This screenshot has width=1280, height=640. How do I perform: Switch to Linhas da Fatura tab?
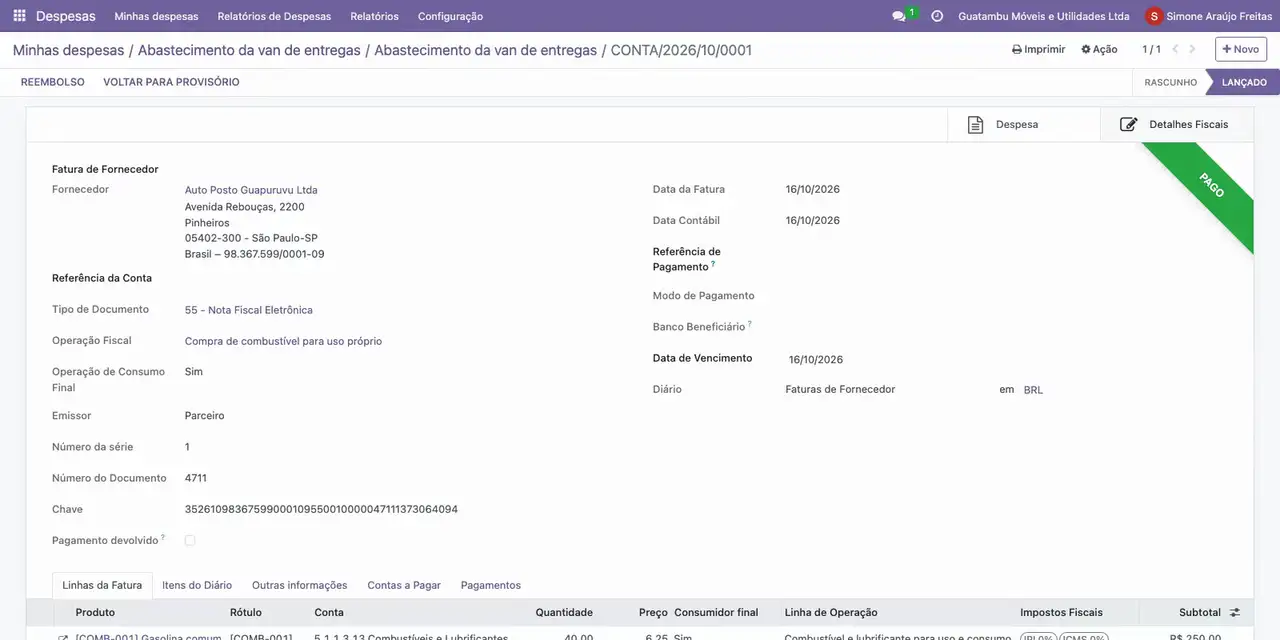pos(102,585)
